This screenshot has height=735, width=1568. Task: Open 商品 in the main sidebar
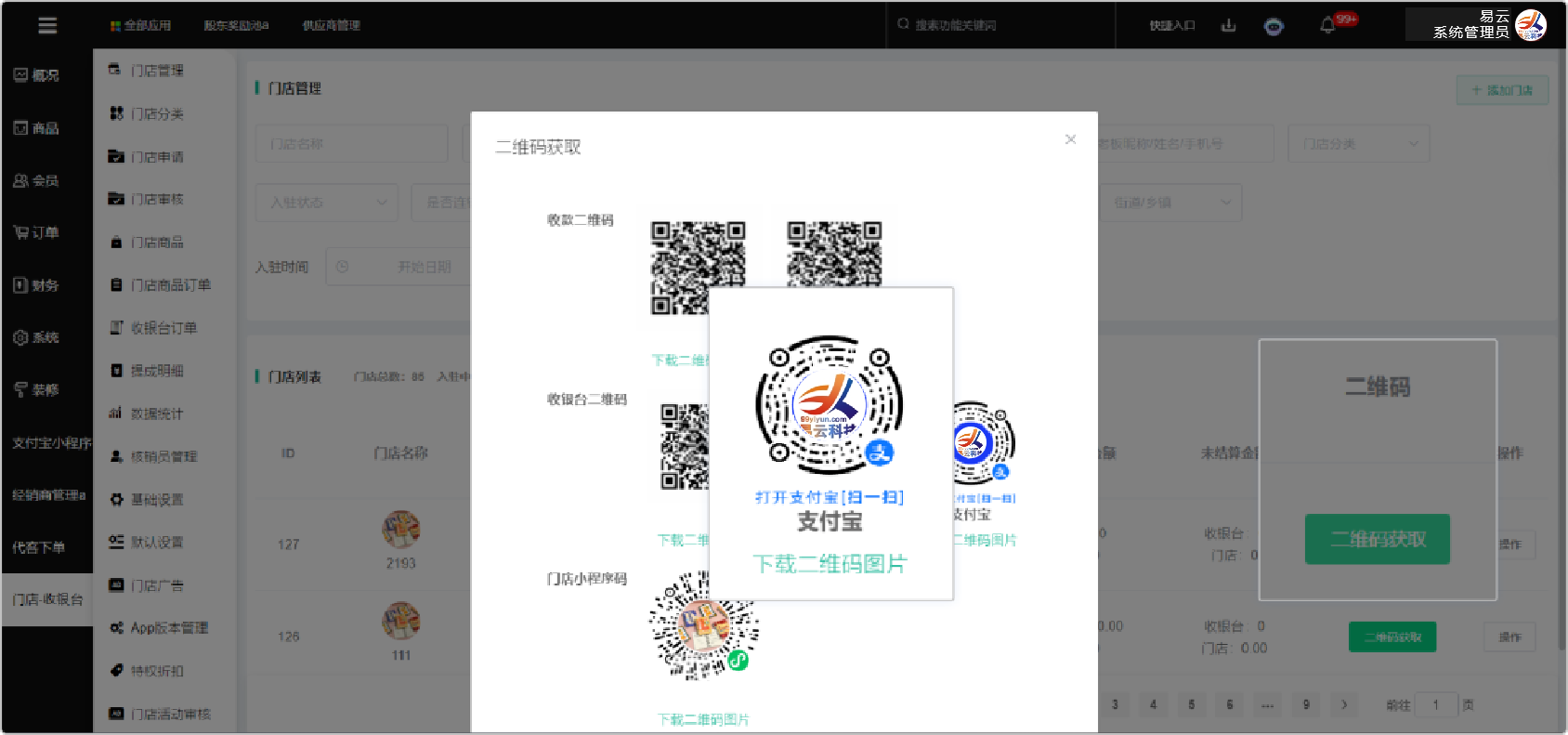pyautogui.click(x=36, y=128)
